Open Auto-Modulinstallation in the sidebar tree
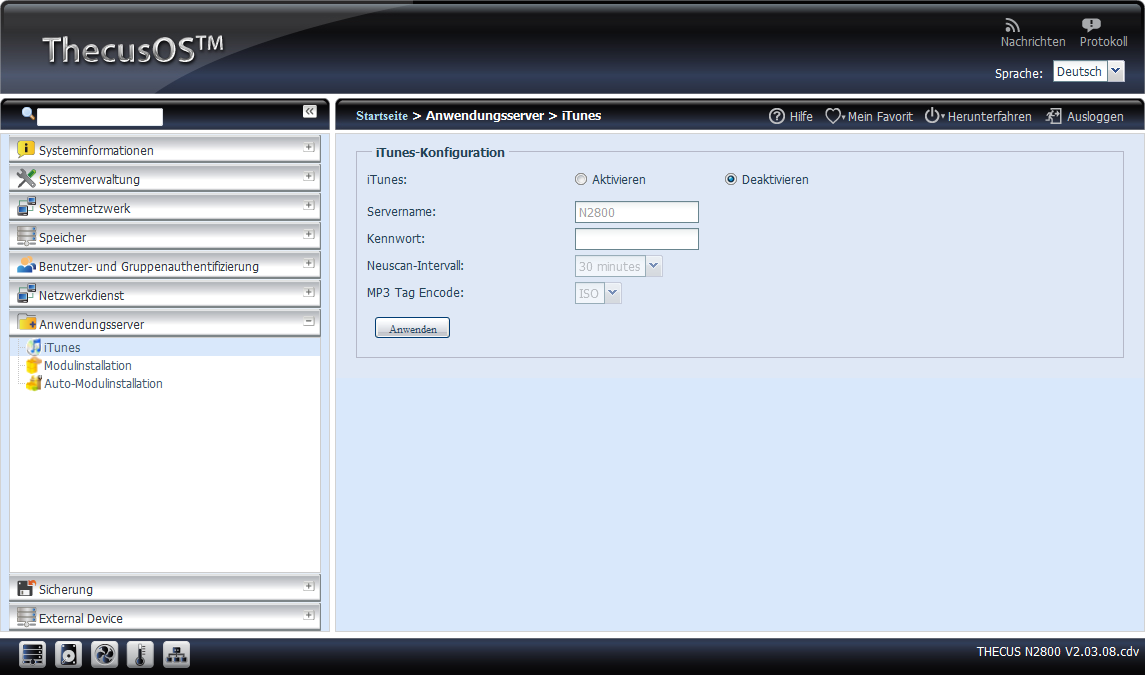 pyautogui.click(x=103, y=384)
